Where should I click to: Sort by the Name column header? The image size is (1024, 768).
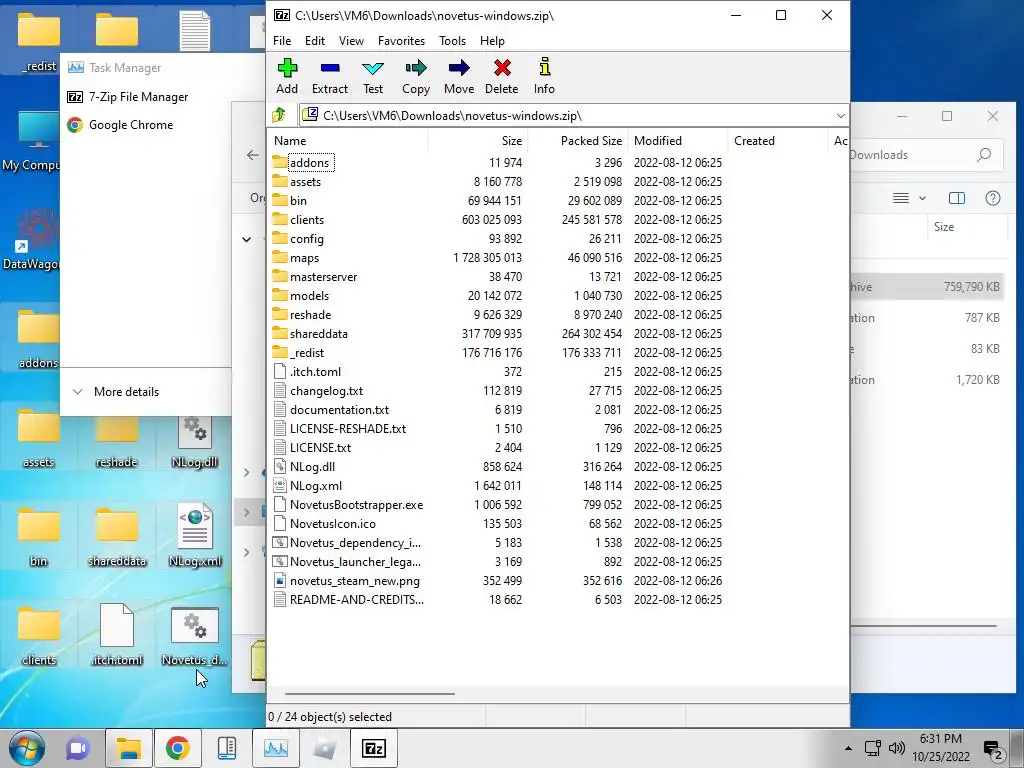point(348,140)
